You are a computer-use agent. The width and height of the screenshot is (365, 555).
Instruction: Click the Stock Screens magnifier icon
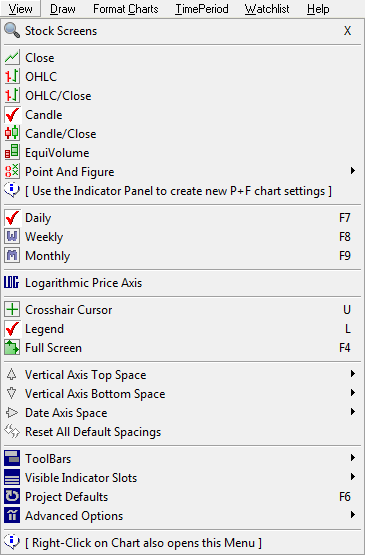tap(12, 30)
